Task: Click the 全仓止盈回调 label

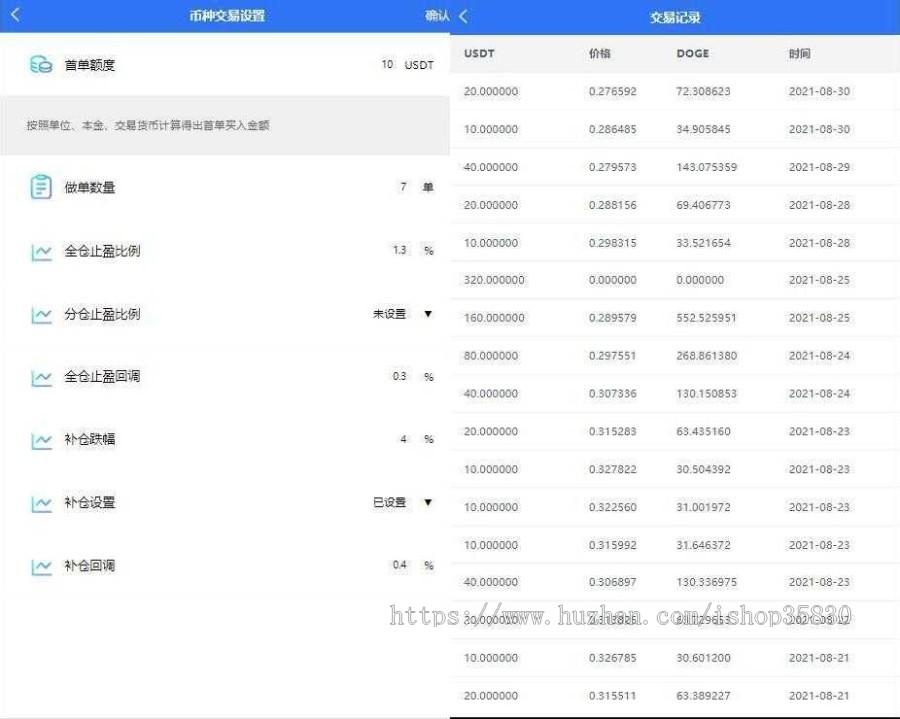Action: pyautogui.click(x=102, y=376)
